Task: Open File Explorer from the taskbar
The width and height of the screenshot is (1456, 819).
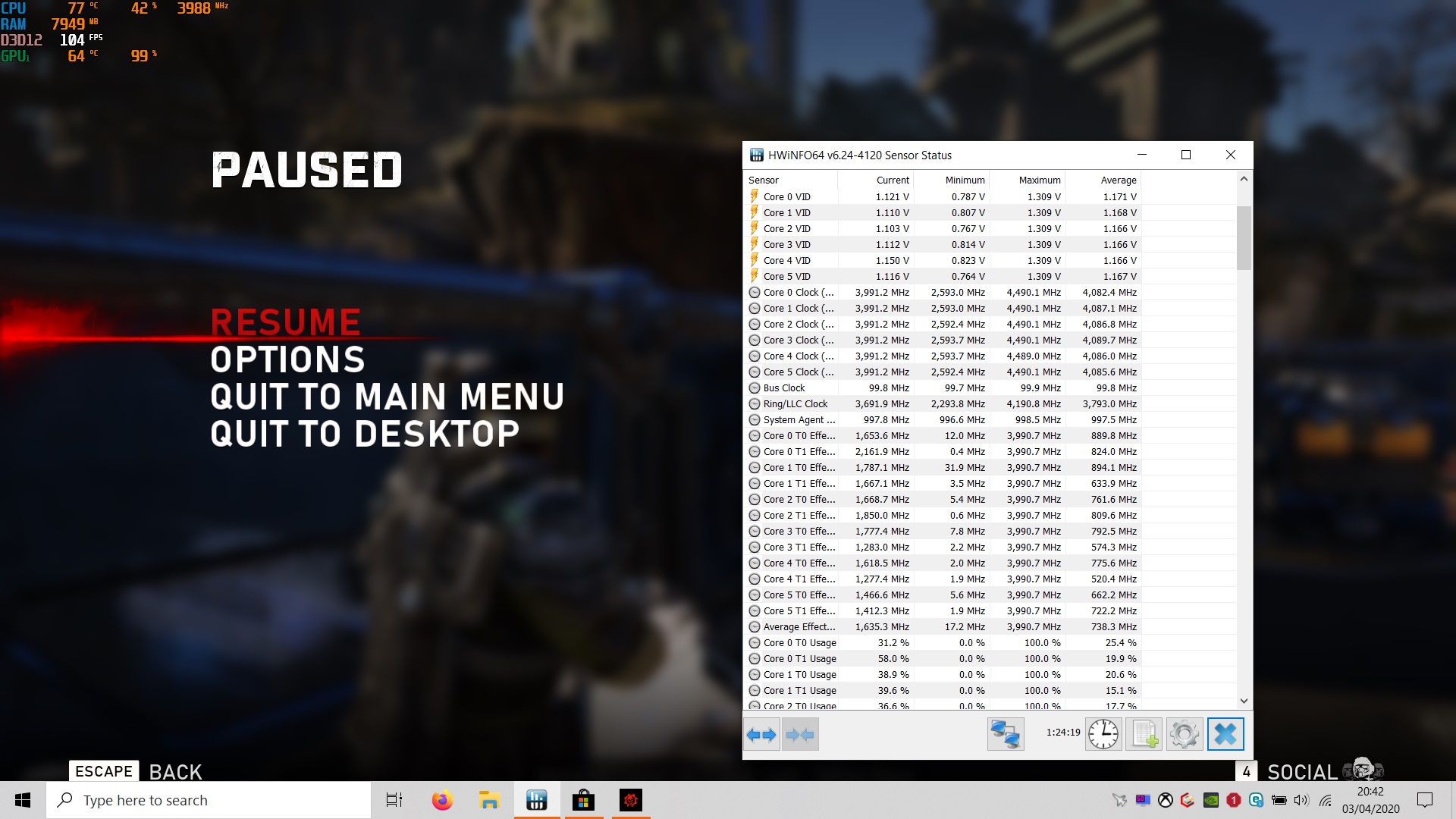Action: [x=489, y=800]
